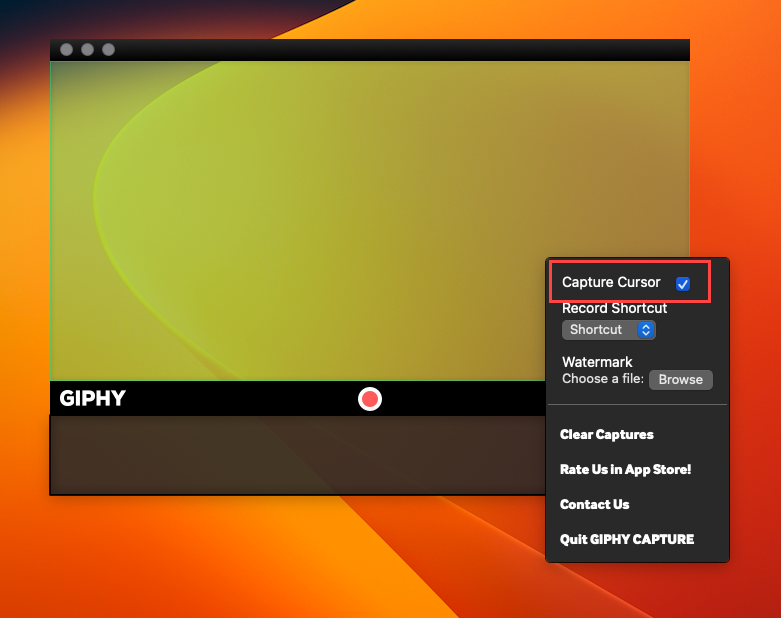Click the Capture Cursor label text
781x618 pixels.
click(x=611, y=282)
